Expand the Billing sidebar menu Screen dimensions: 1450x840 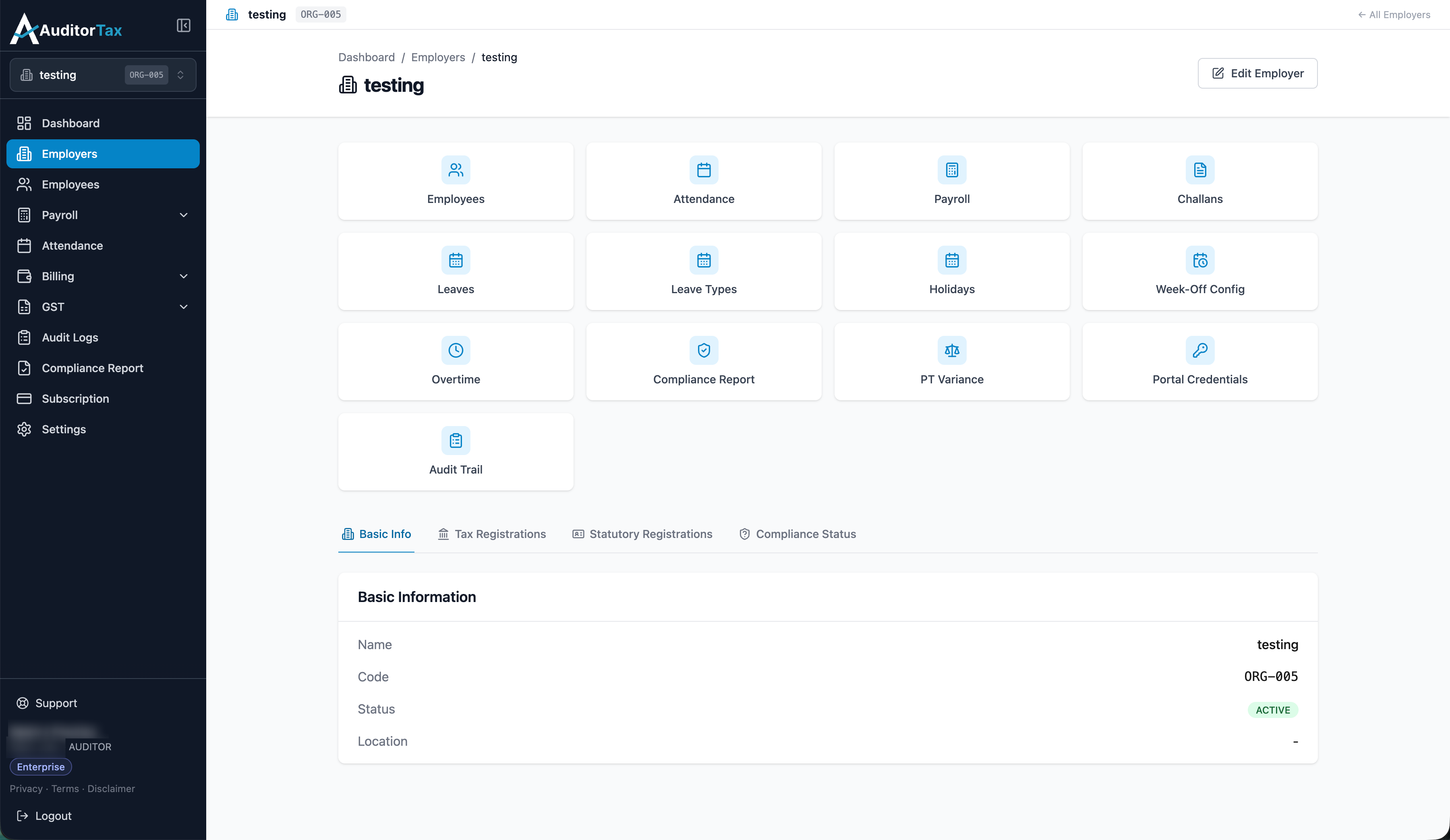[103, 276]
